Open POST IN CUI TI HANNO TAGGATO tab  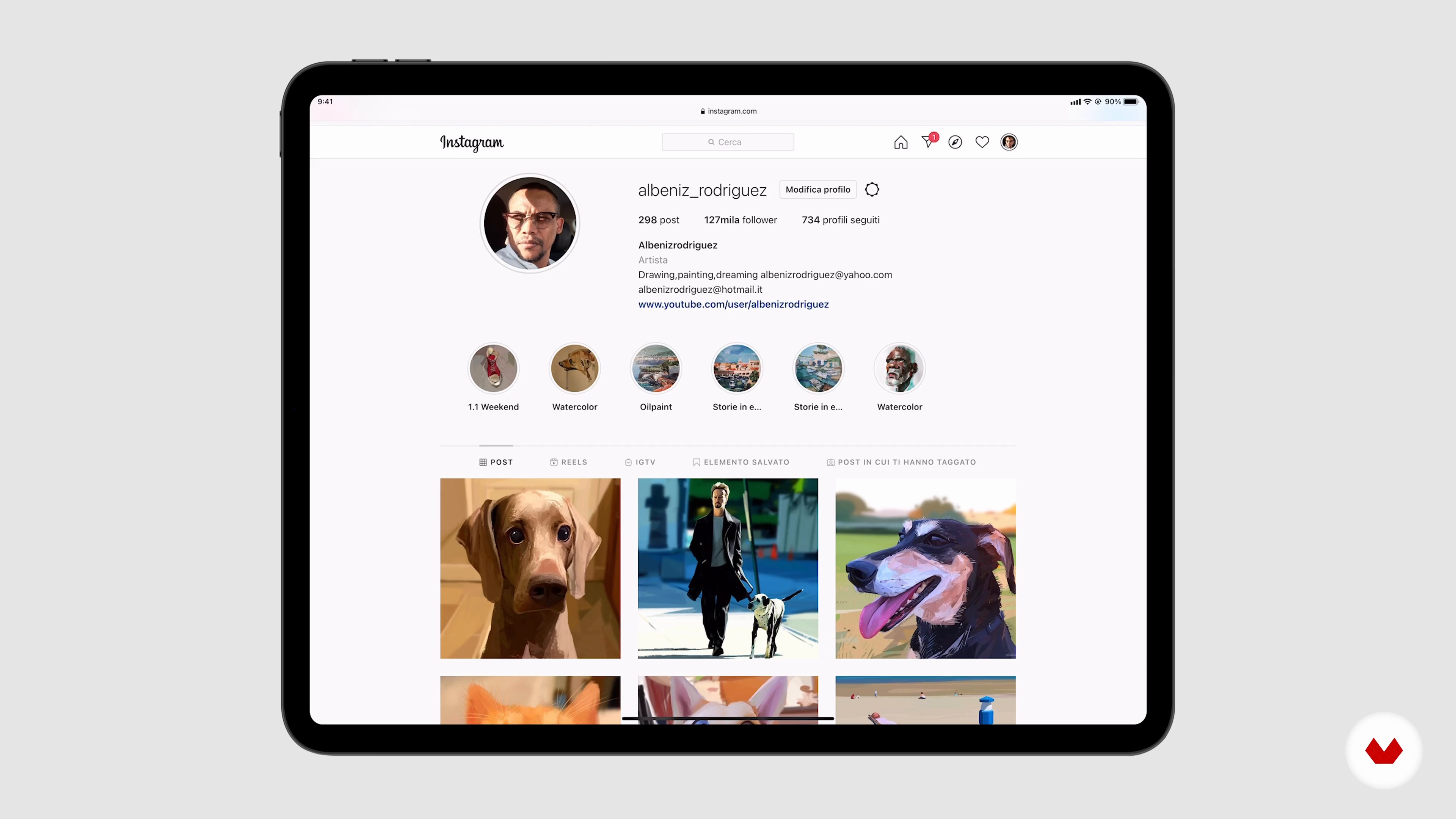click(x=902, y=462)
